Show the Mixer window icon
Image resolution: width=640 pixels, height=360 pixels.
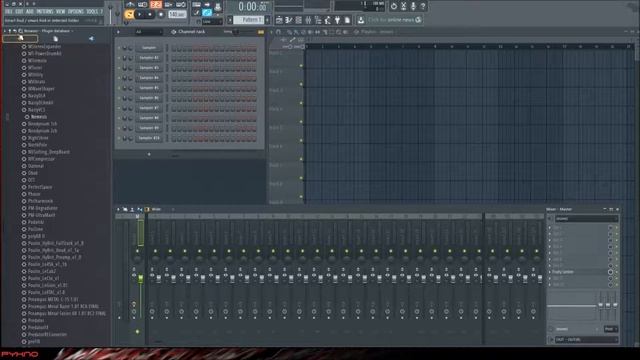pos(308,20)
